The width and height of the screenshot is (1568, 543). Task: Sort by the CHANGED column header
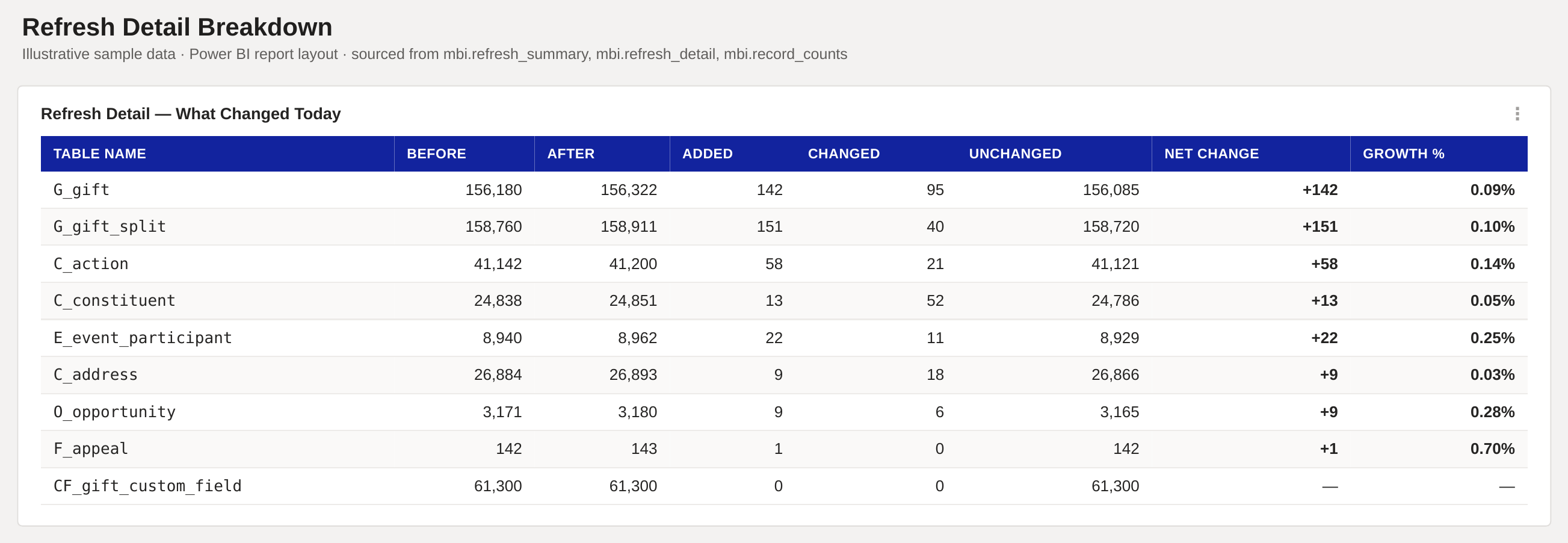[x=876, y=154]
